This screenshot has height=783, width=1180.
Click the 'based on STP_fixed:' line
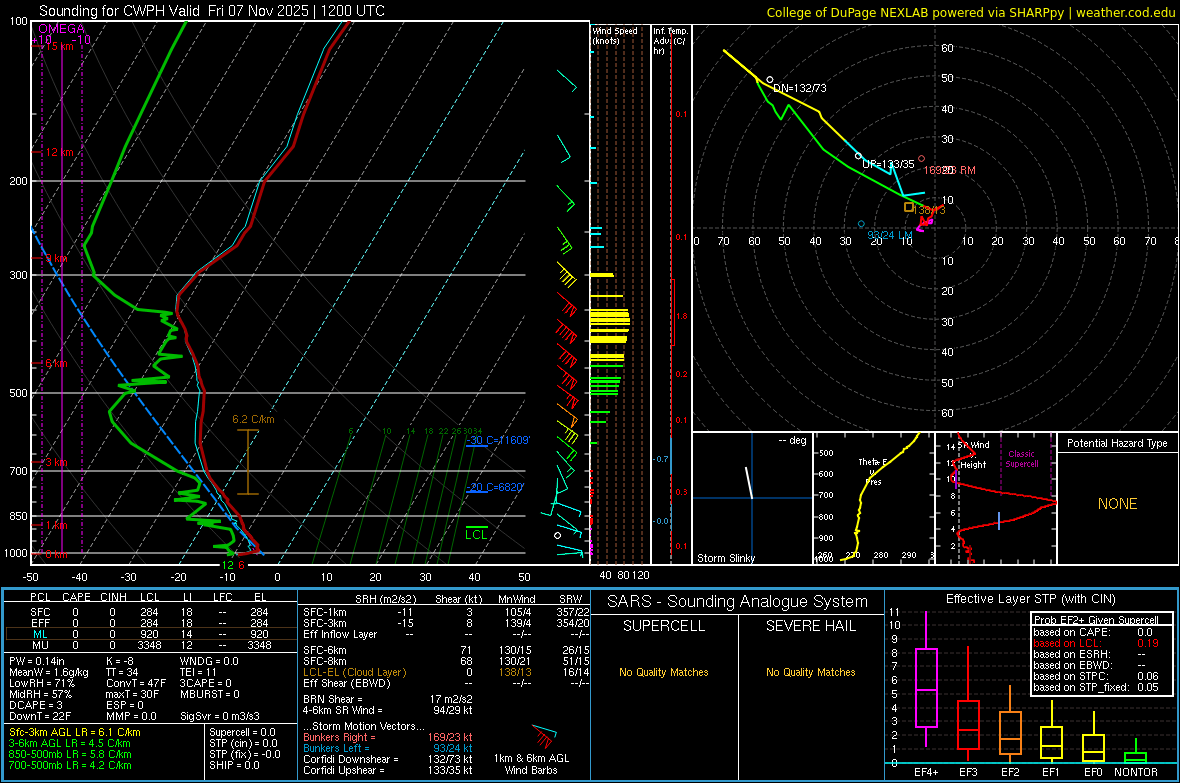point(1096,687)
